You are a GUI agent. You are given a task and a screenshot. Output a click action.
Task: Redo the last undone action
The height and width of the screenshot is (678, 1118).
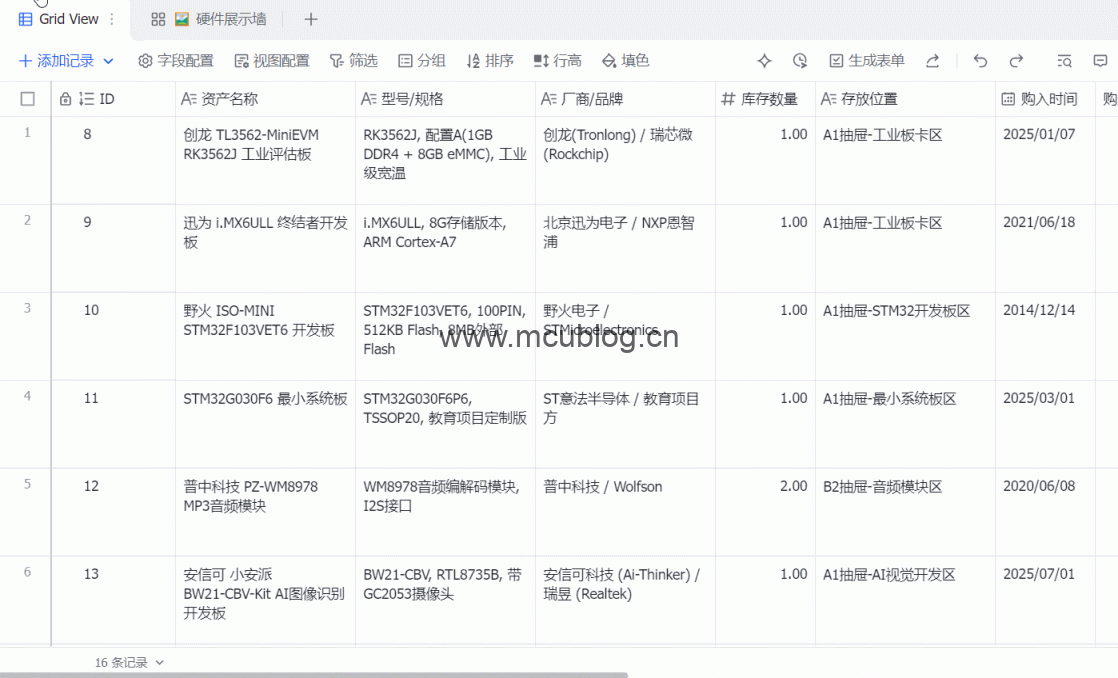1016,61
